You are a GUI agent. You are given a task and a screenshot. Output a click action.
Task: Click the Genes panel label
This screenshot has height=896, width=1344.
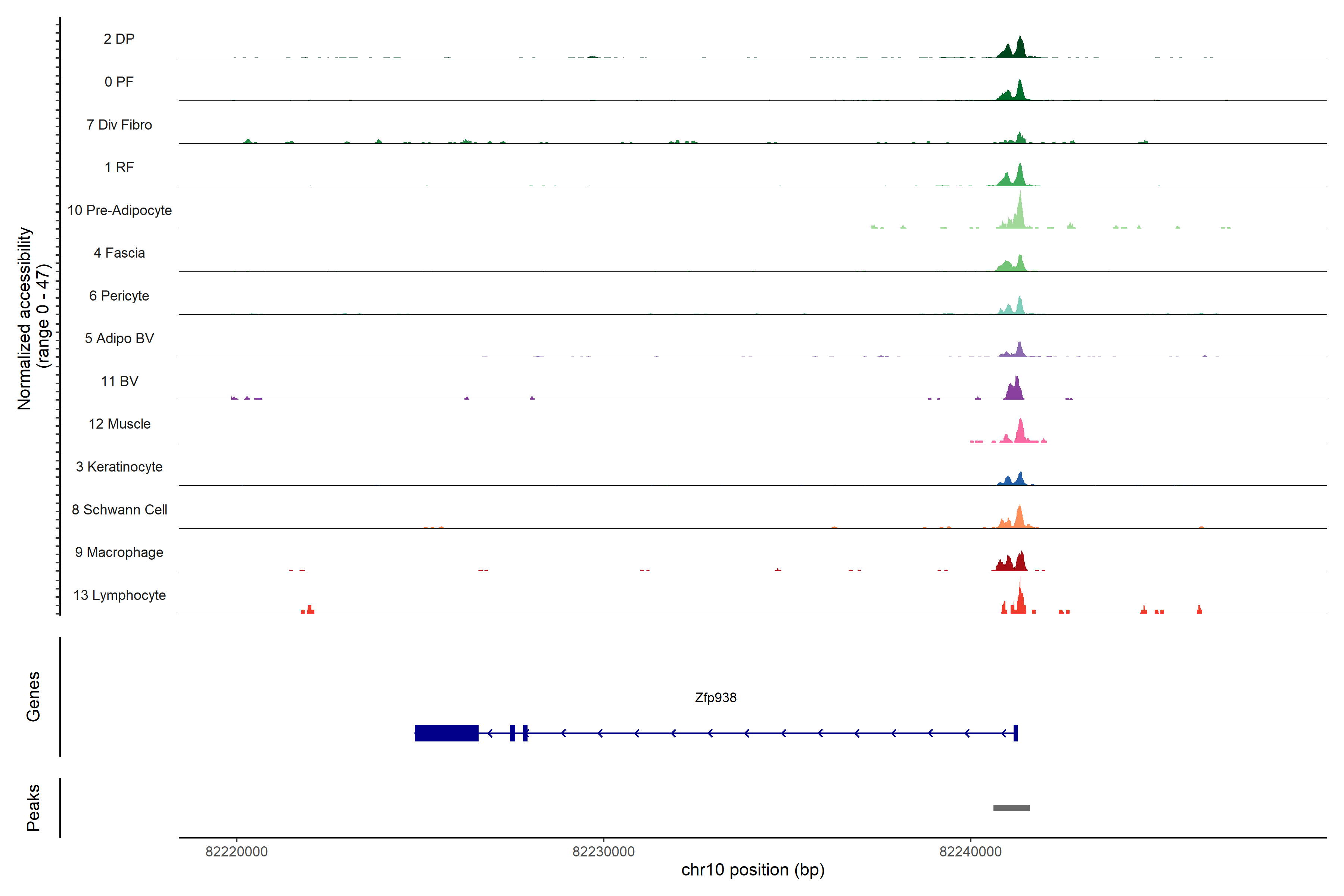click(33, 697)
